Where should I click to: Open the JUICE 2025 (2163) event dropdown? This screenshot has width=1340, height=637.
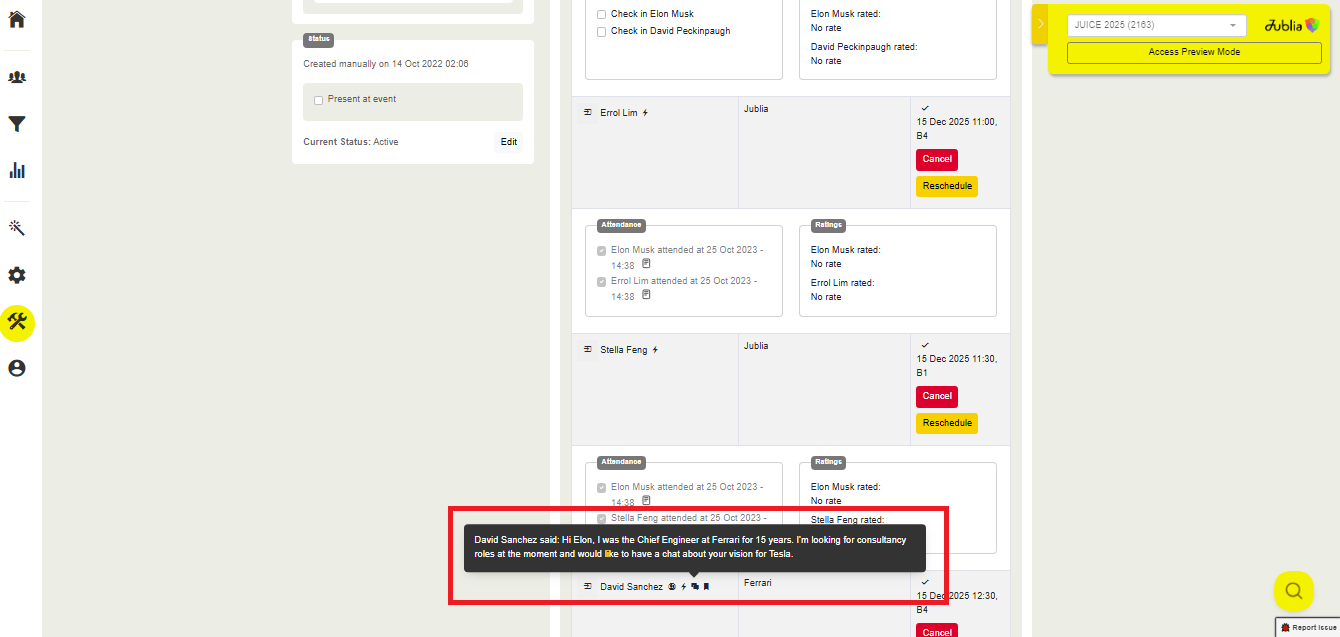[x=1156, y=25]
